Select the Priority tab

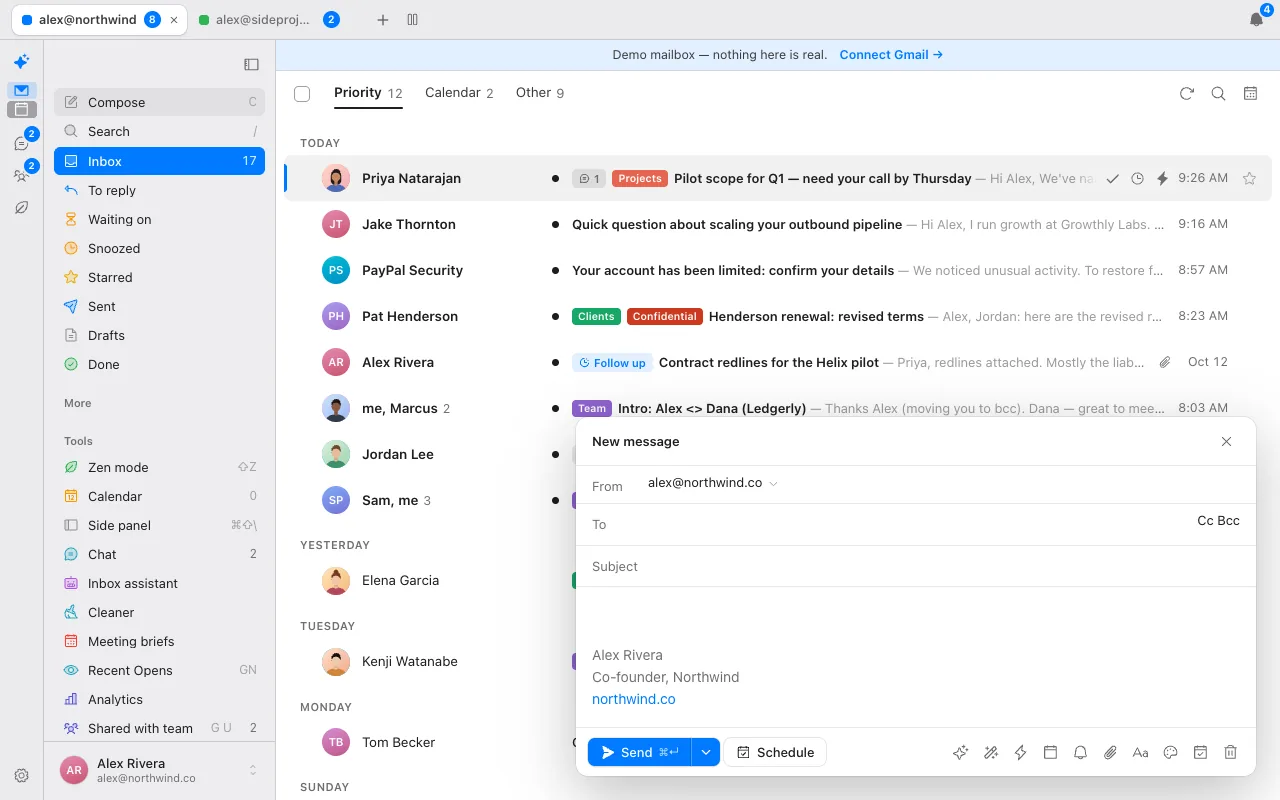[368, 93]
